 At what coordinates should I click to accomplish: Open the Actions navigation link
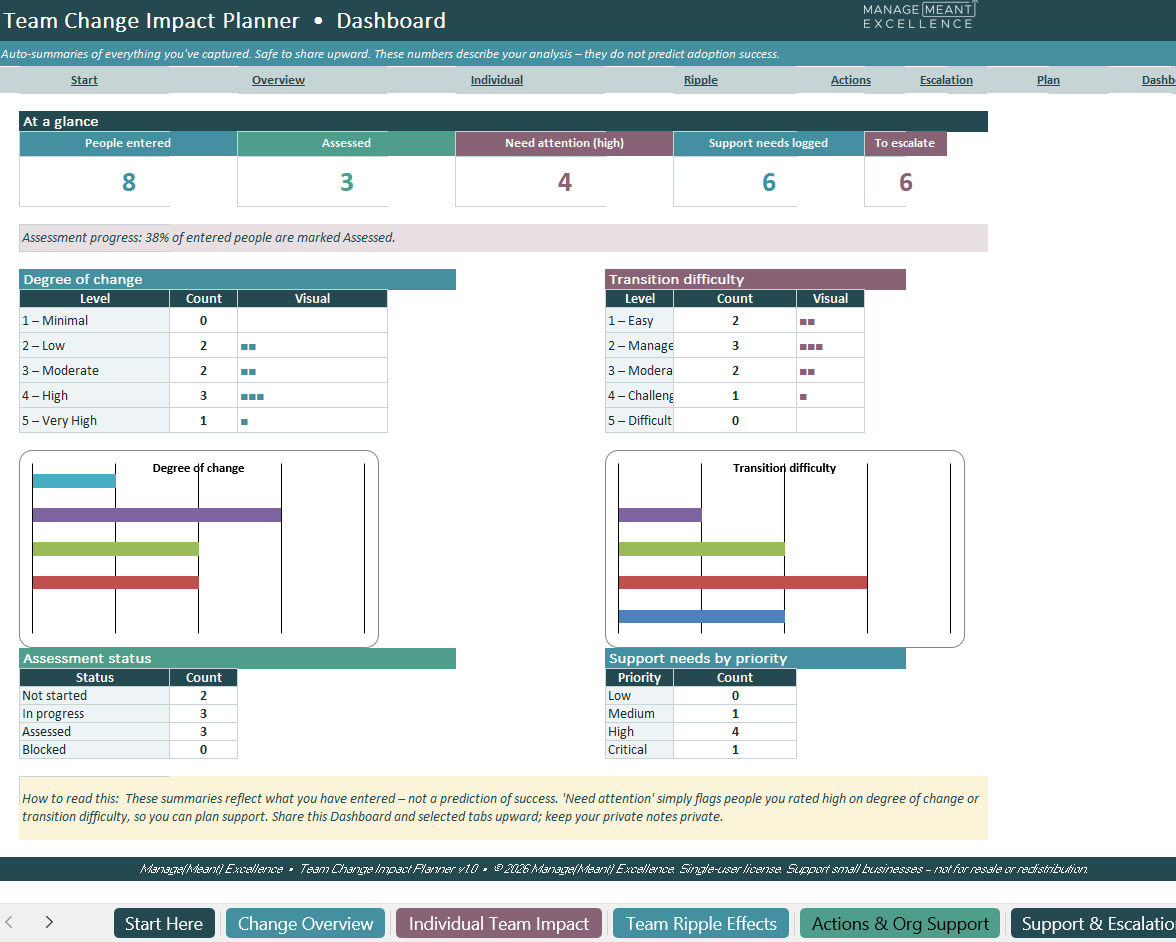click(850, 80)
